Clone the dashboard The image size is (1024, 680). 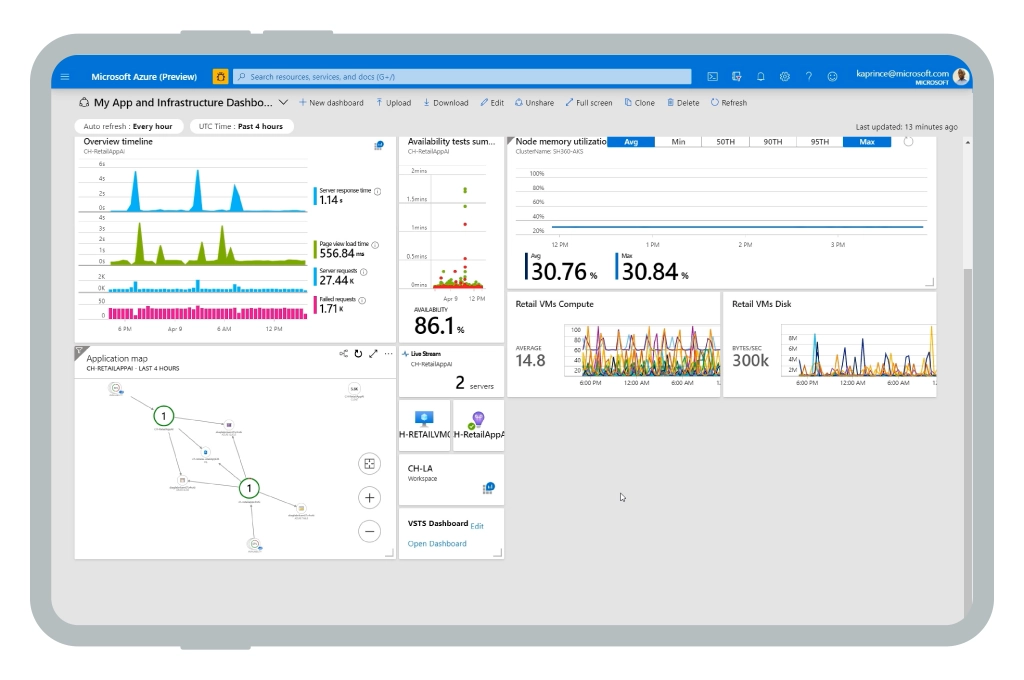click(639, 103)
